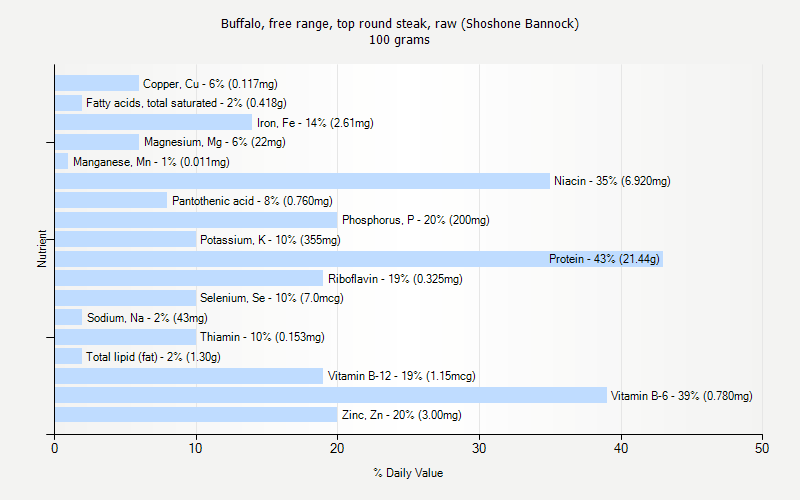Select the Phosphorus, P bar
The width and height of the screenshot is (800, 500).
pos(196,220)
